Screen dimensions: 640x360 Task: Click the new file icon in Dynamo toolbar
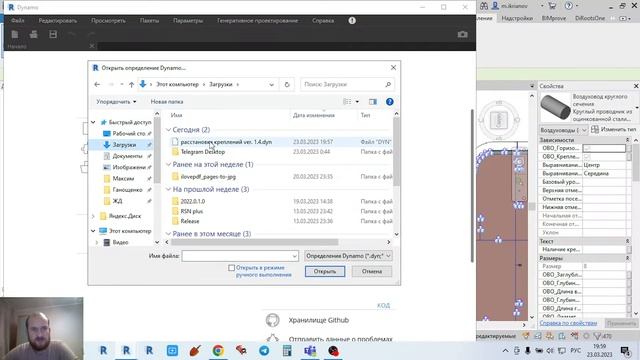15,35
